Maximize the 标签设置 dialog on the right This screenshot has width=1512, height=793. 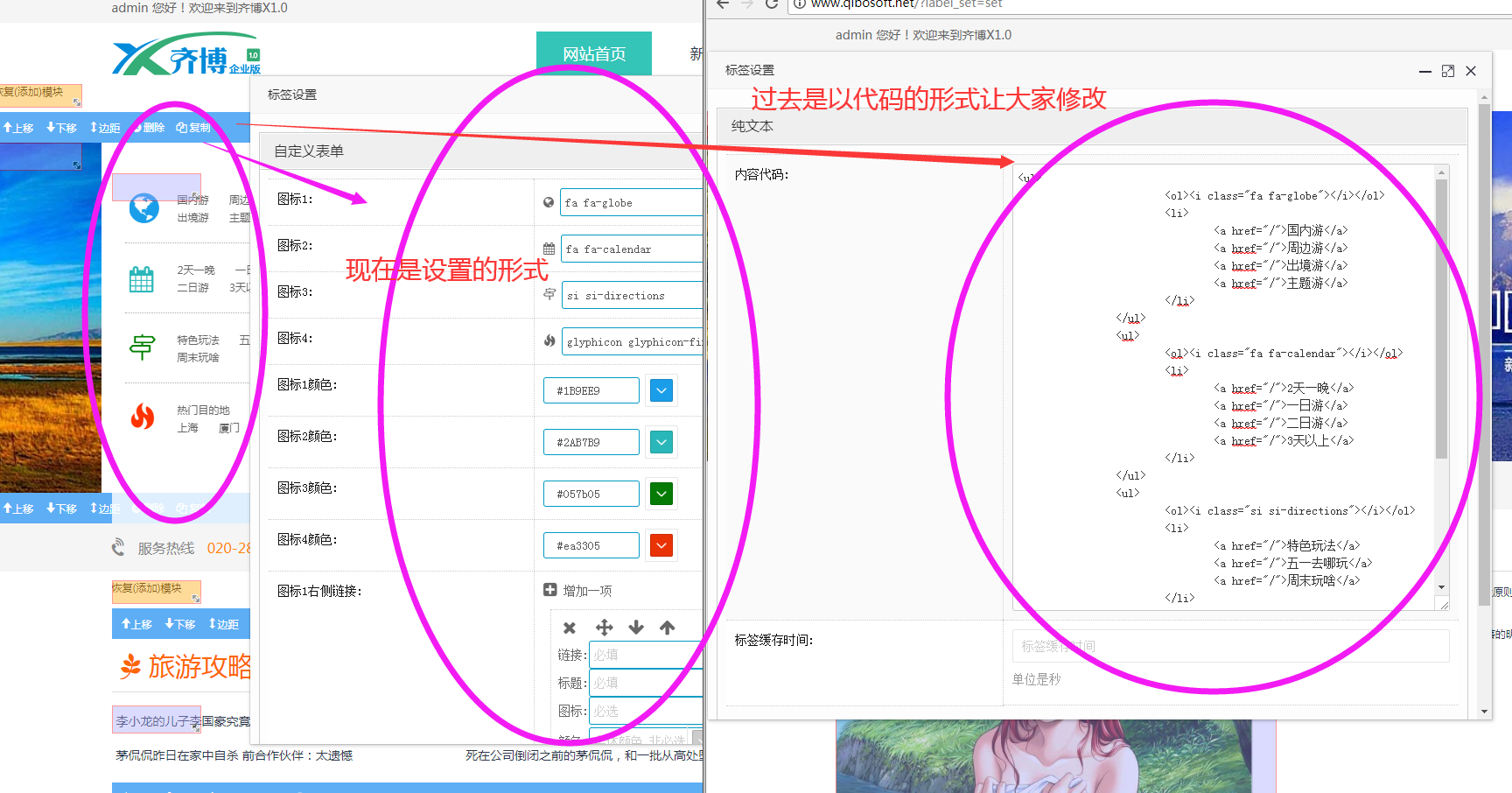point(1448,71)
